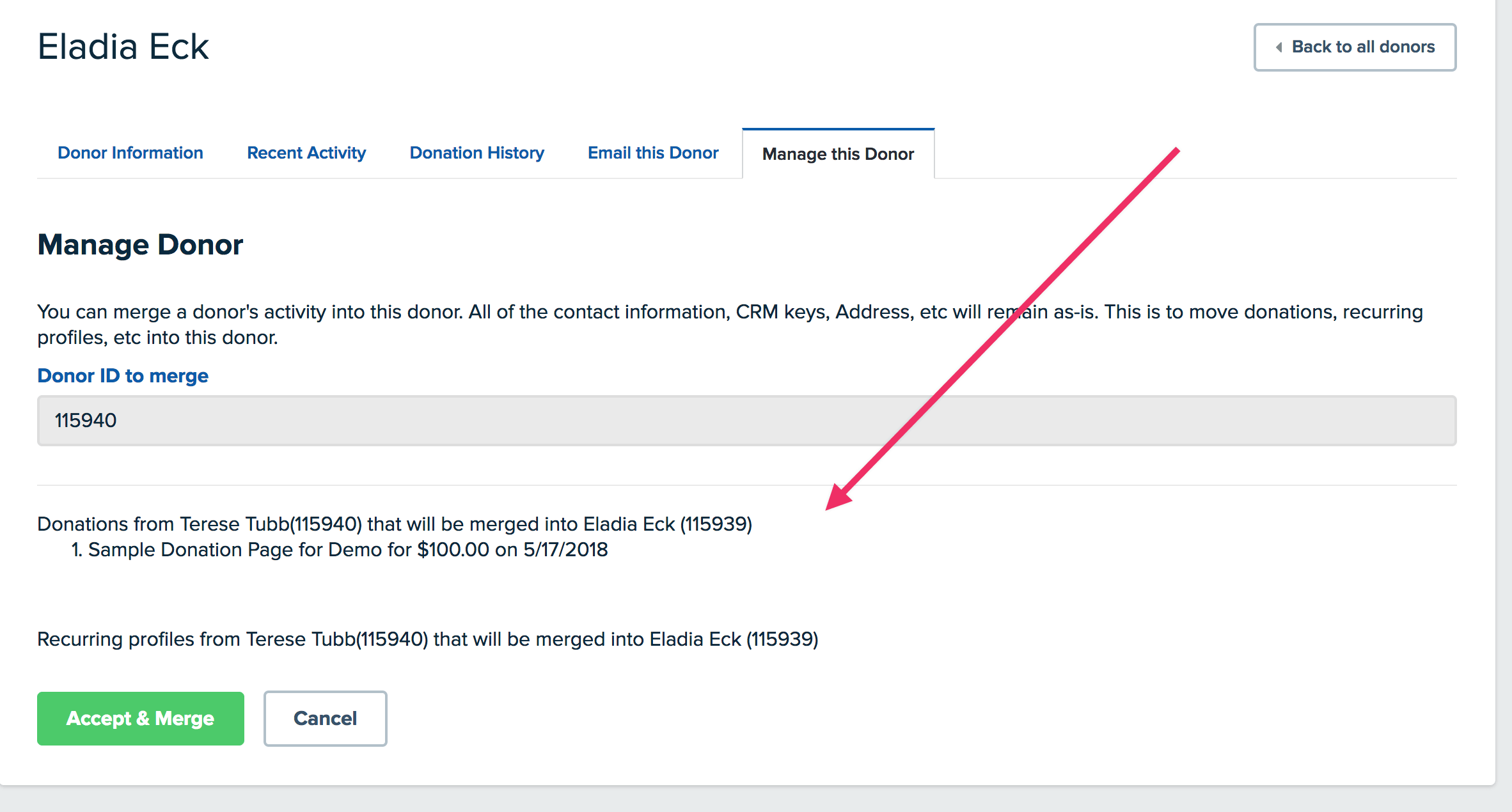1512x812 pixels.
Task: Click the 'Donations from Terese Tubb' summary line
Action: click(x=394, y=524)
